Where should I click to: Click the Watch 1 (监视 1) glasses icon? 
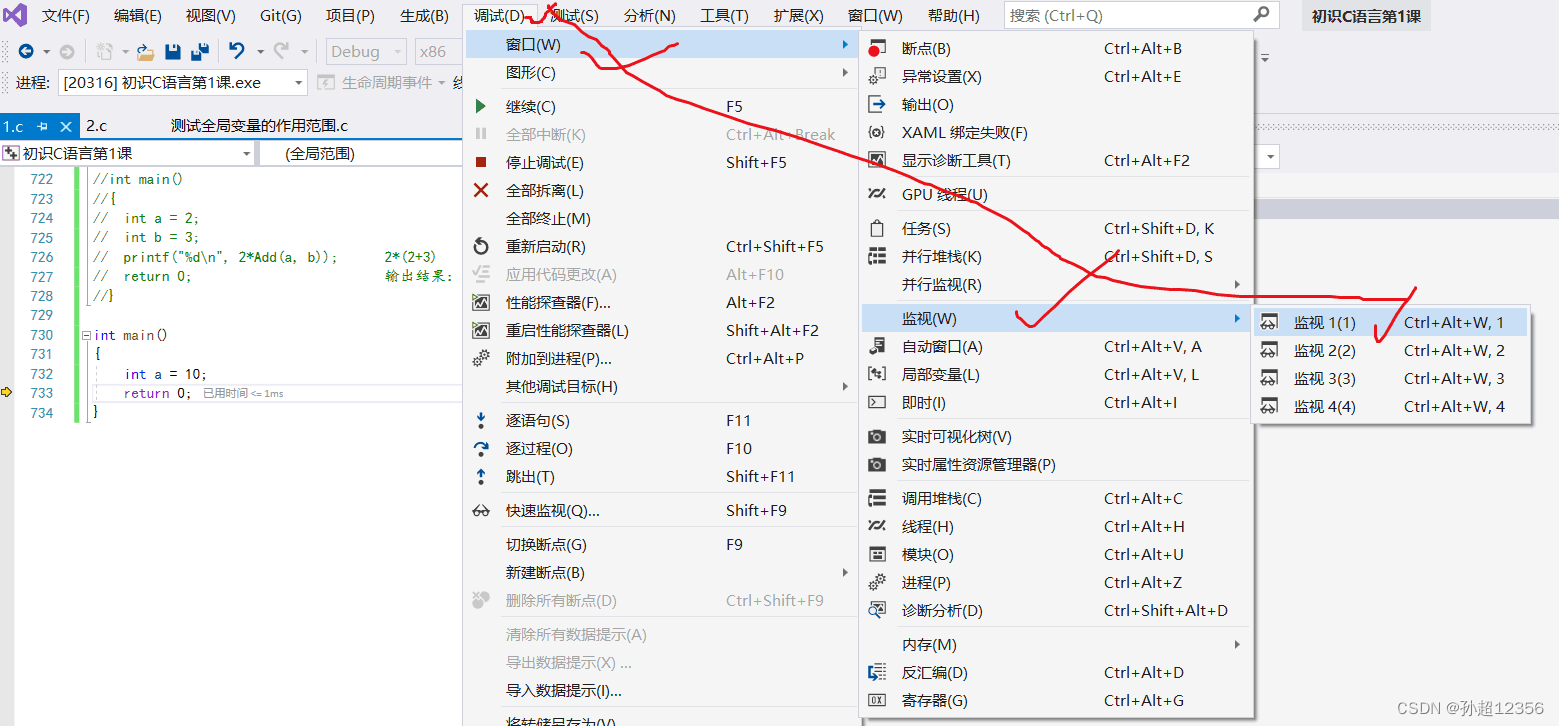[1270, 322]
